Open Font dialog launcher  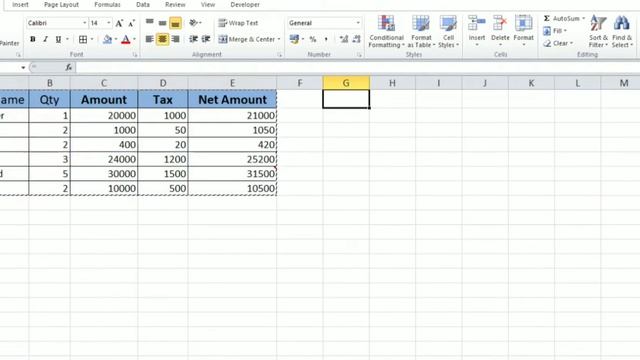click(135, 55)
